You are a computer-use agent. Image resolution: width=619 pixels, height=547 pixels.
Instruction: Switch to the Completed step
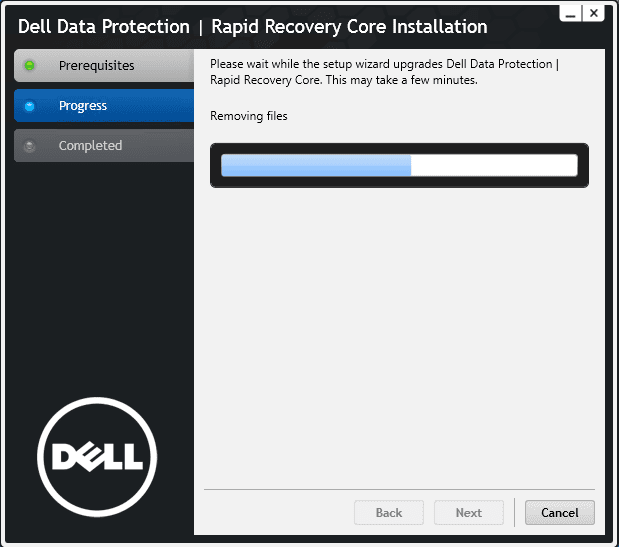tap(90, 146)
